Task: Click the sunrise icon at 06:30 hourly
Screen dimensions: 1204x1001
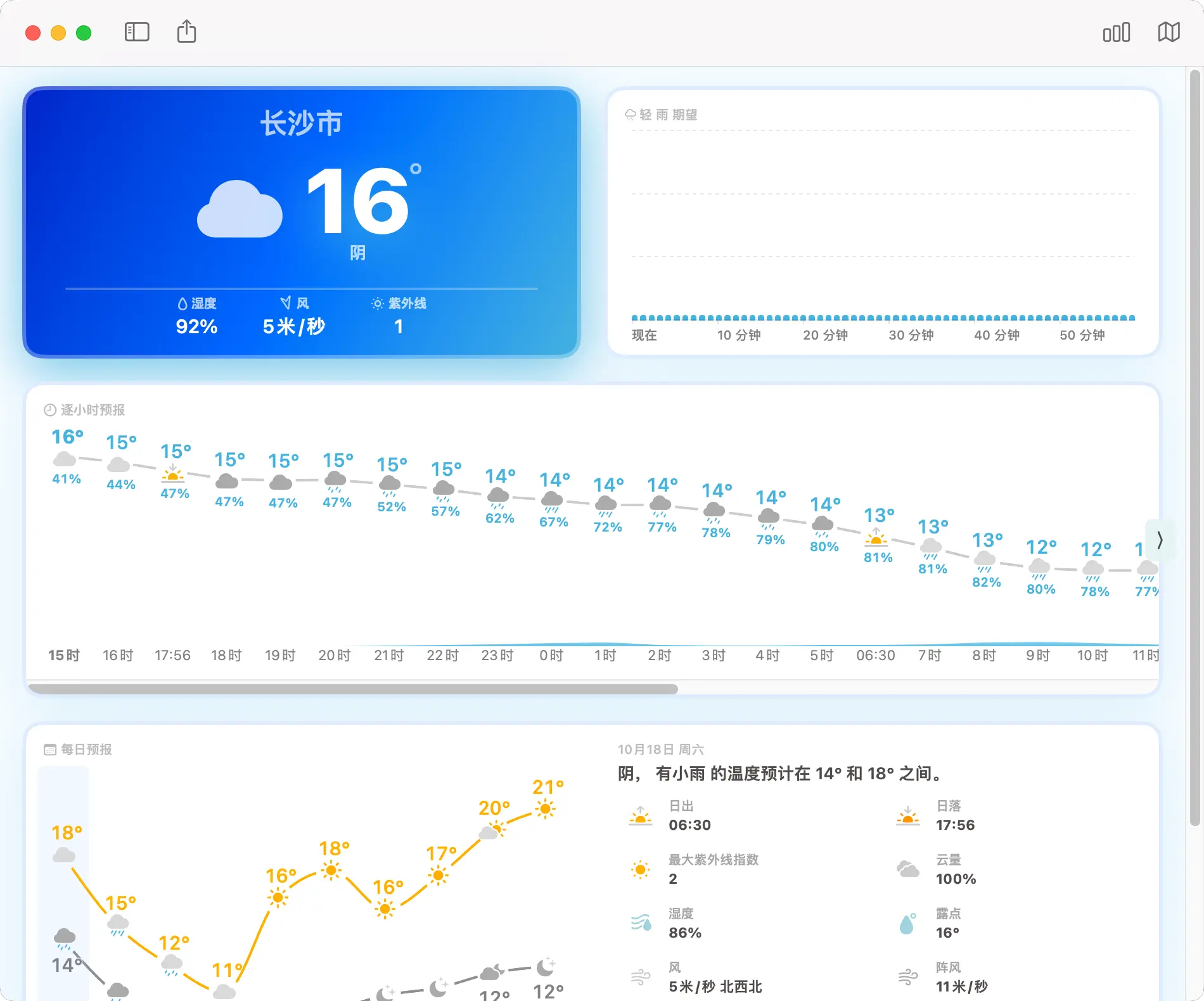Action: (x=876, y=537)
